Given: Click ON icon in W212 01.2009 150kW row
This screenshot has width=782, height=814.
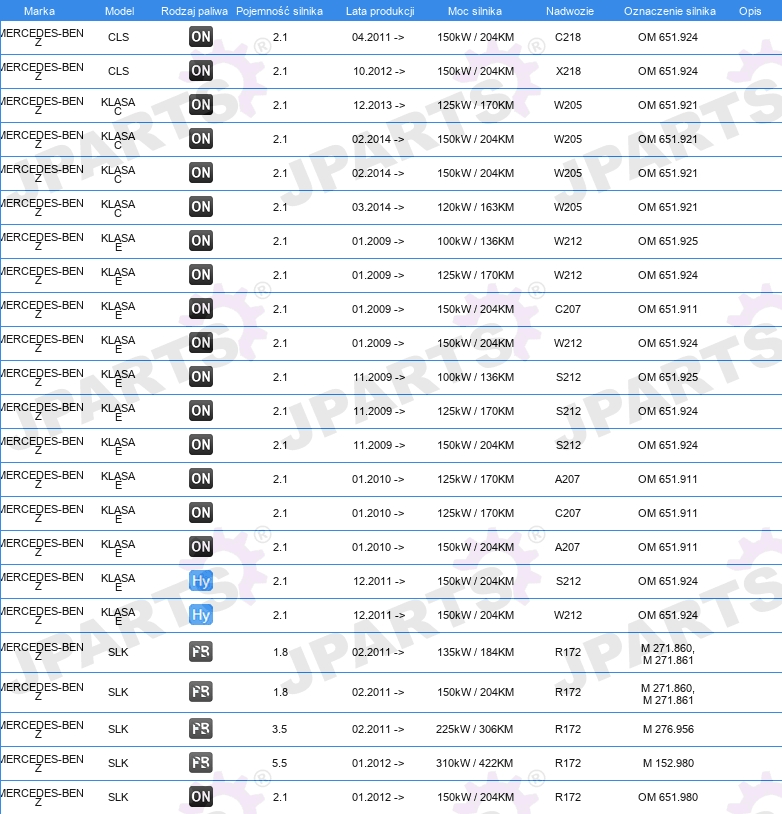Looking at the screenshot, I should click(200, 343).
